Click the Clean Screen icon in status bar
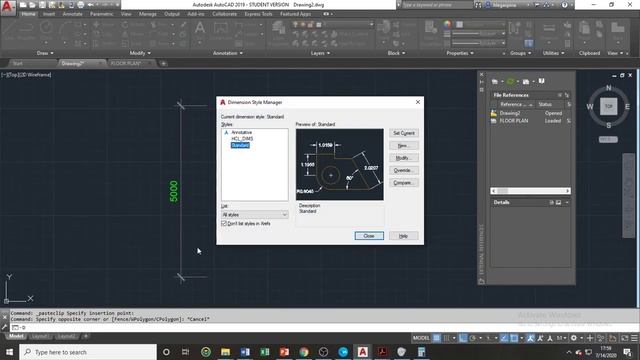Screen dimensions: 640x360 (624, 338)
